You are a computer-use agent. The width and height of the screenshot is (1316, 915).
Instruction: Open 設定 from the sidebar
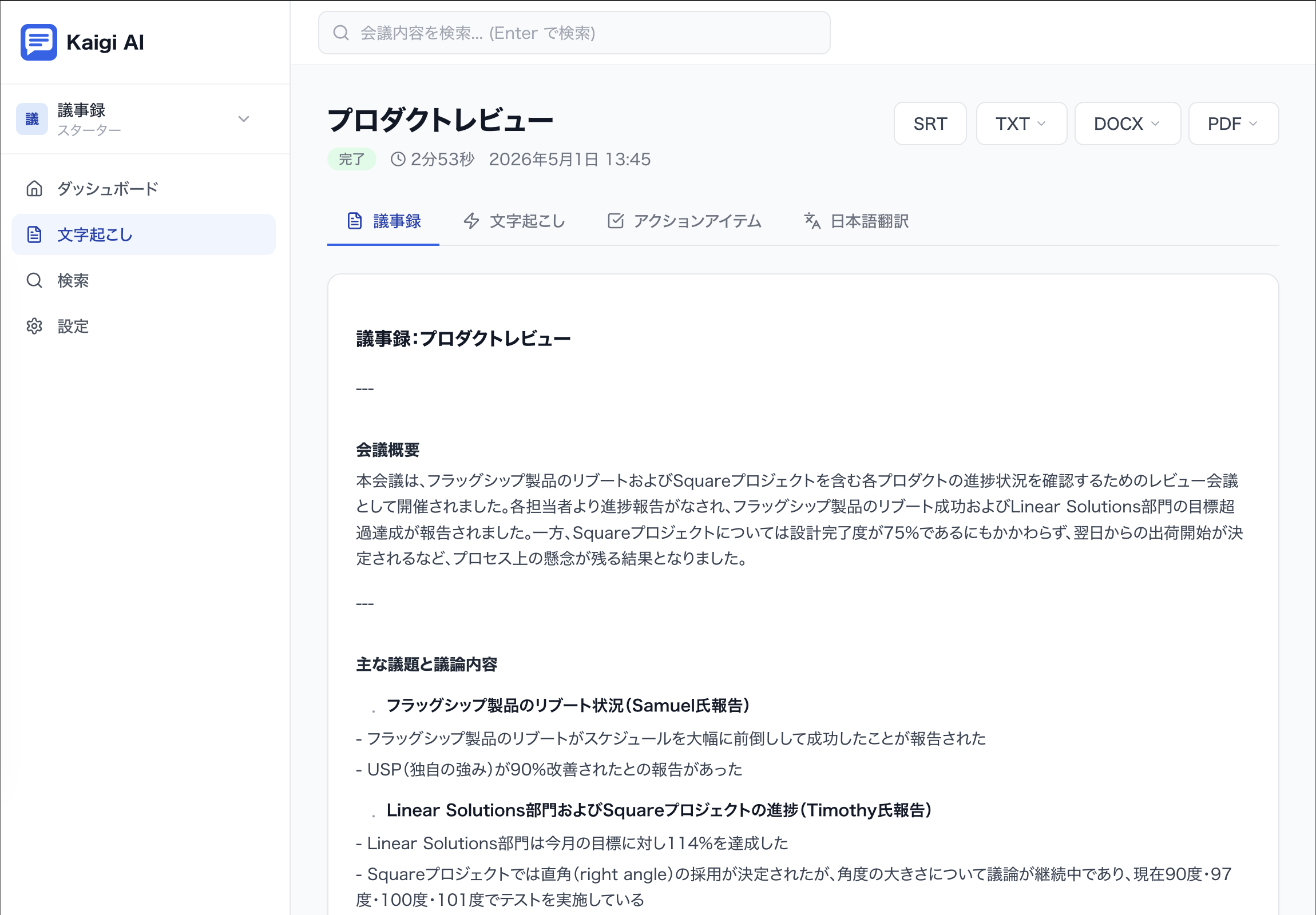pyautogui.click(x=143, y=326)
